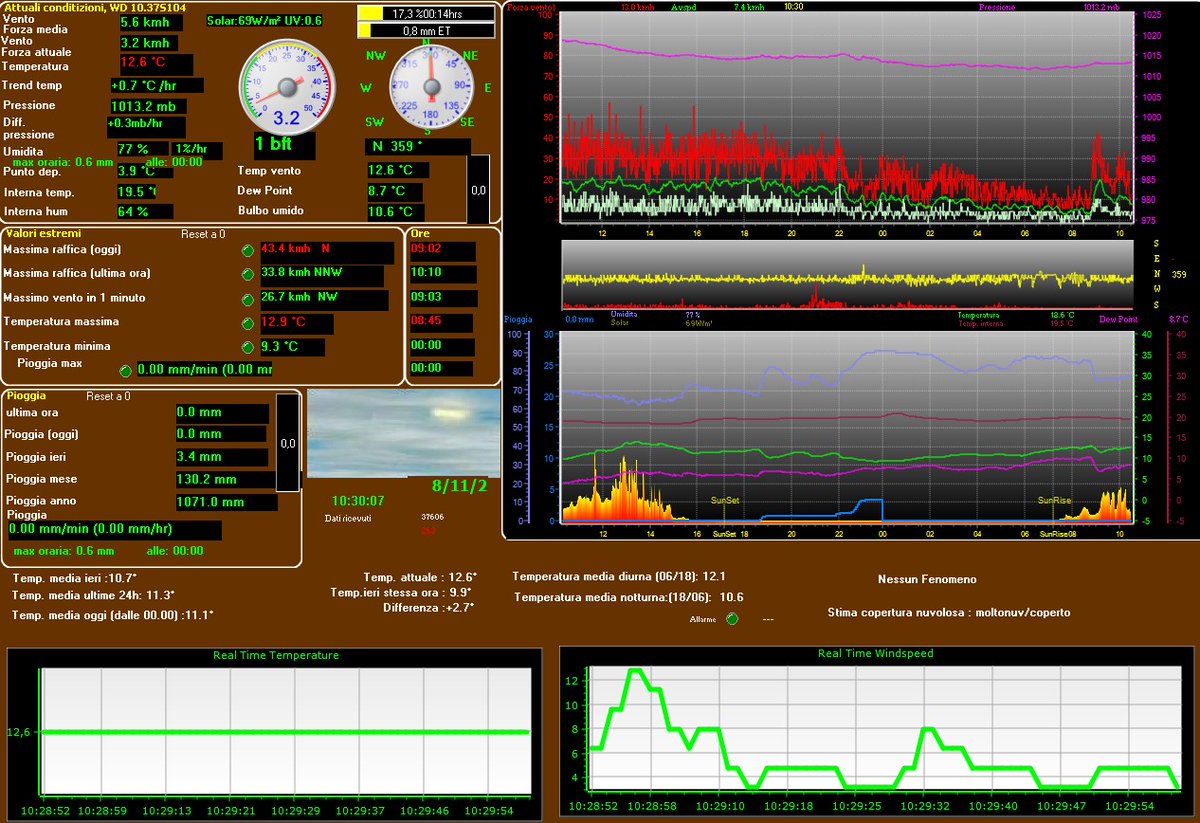Click the LED beside Temperatura minima
The height and width of the screenshot is (823, 1200).
[248, 347]
